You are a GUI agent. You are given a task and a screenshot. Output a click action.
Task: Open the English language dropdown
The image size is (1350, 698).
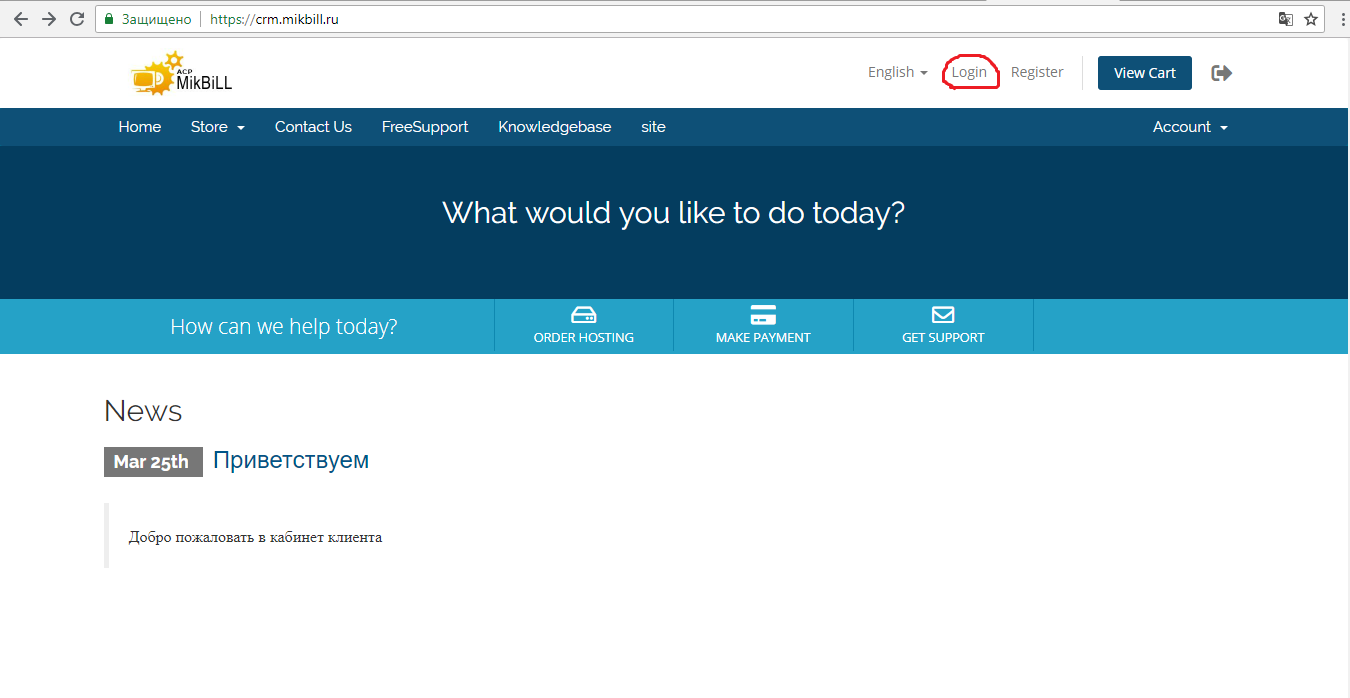click(897, 72)
